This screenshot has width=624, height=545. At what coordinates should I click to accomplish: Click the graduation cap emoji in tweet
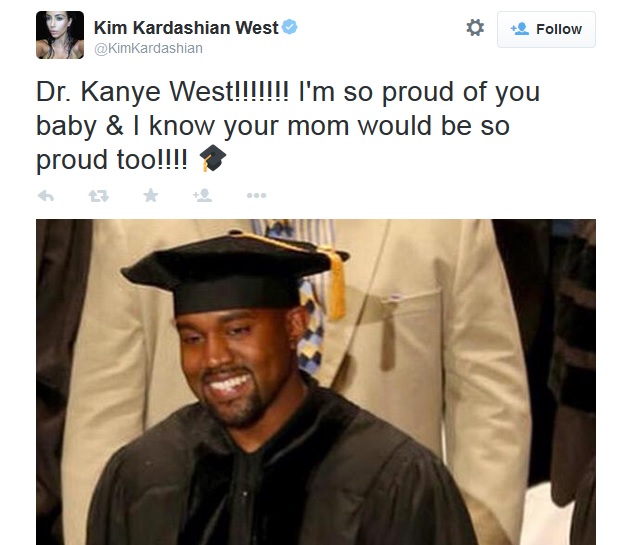click(x=213, y=158)
